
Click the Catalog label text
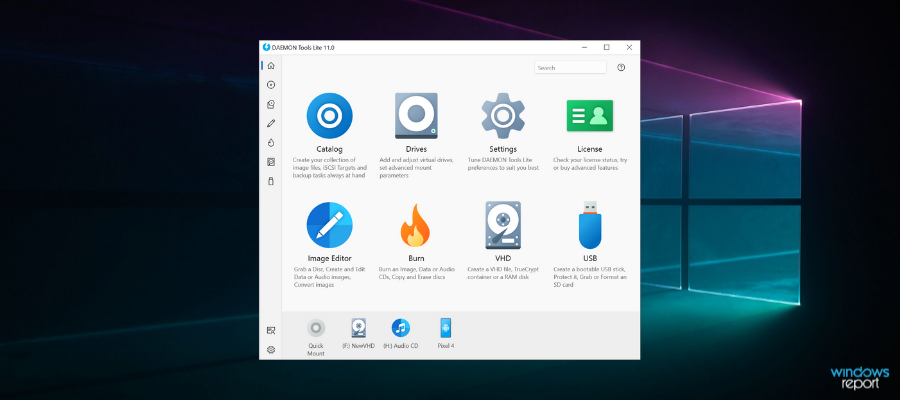click(329, 149)
